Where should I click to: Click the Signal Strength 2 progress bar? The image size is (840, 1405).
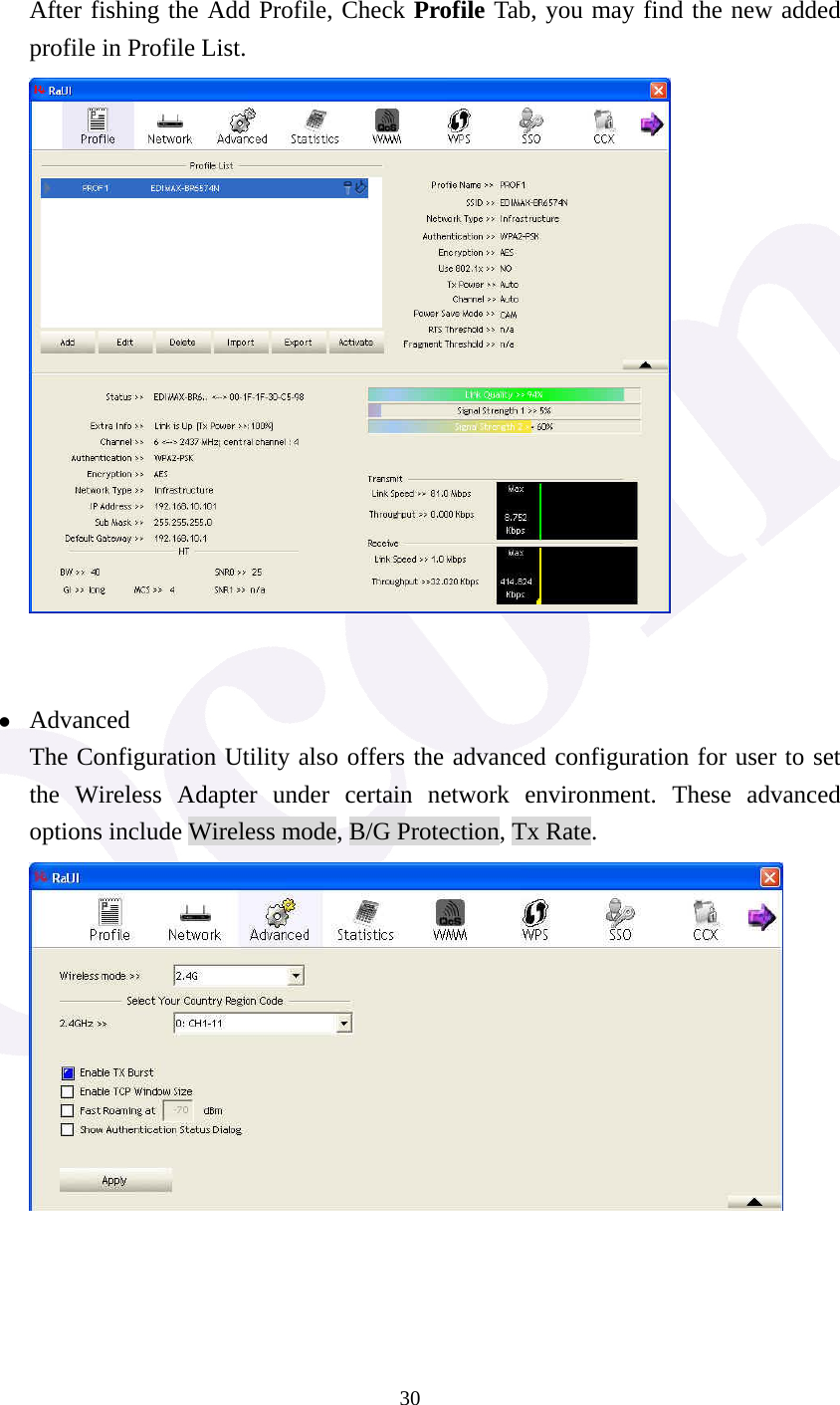(504, 428)
